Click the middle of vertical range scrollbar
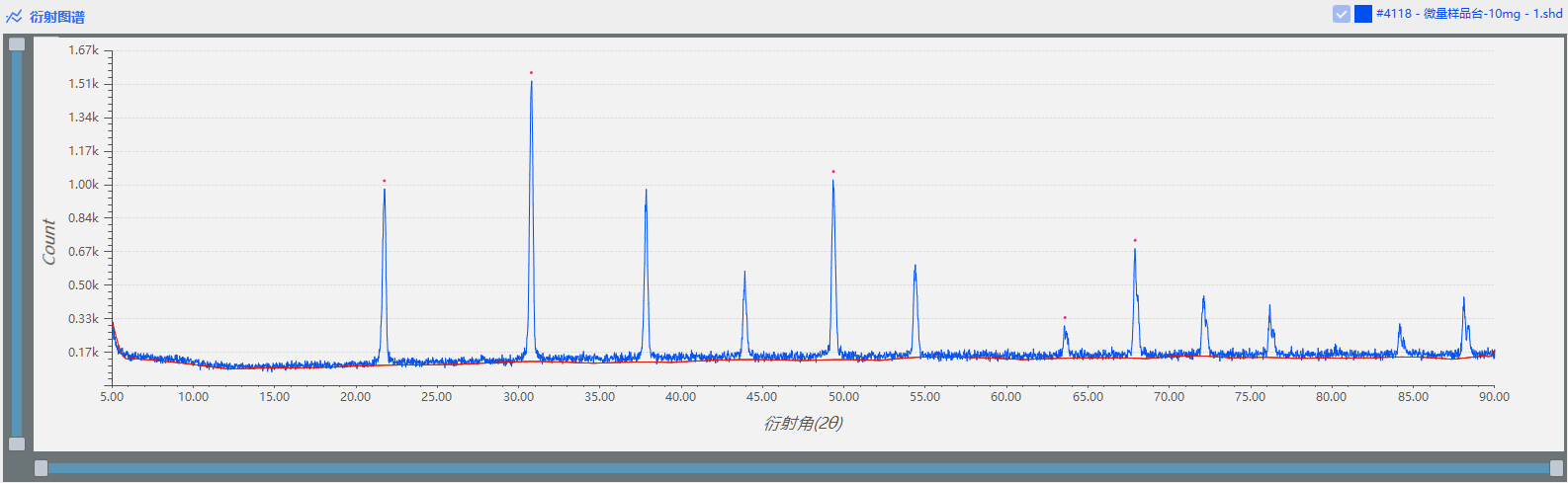Image resolution: width=1568 pixels, height=483 pixels. point(17,244)
